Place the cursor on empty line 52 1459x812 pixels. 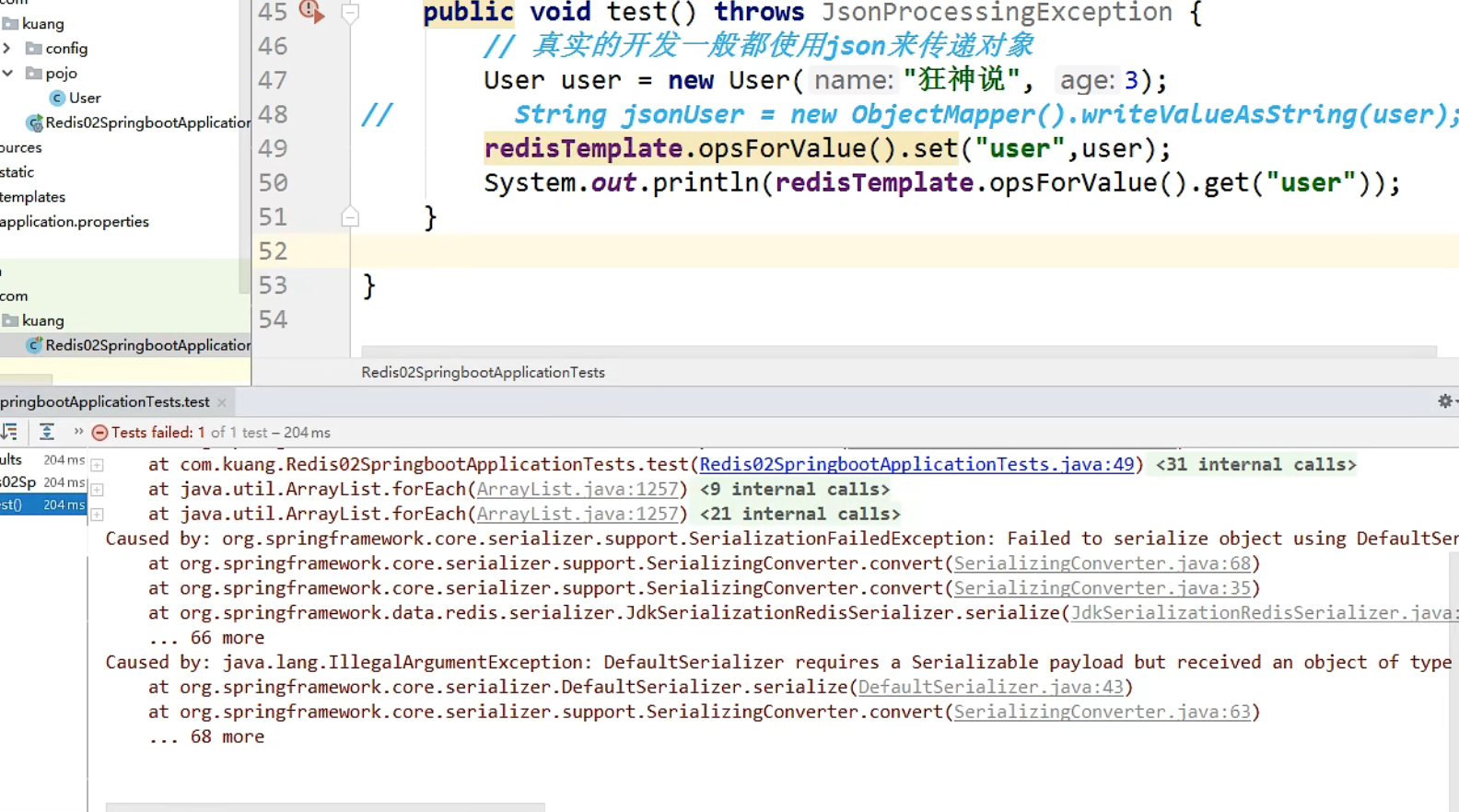(x=903, y=250)
